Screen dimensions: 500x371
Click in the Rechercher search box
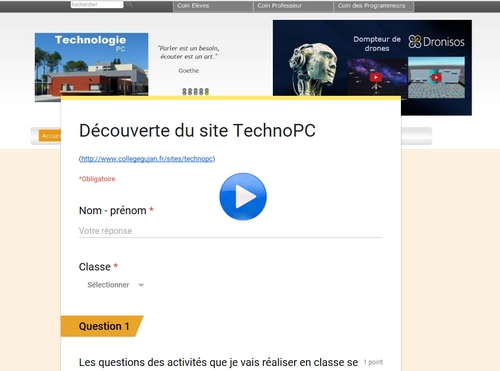(97, 4)
